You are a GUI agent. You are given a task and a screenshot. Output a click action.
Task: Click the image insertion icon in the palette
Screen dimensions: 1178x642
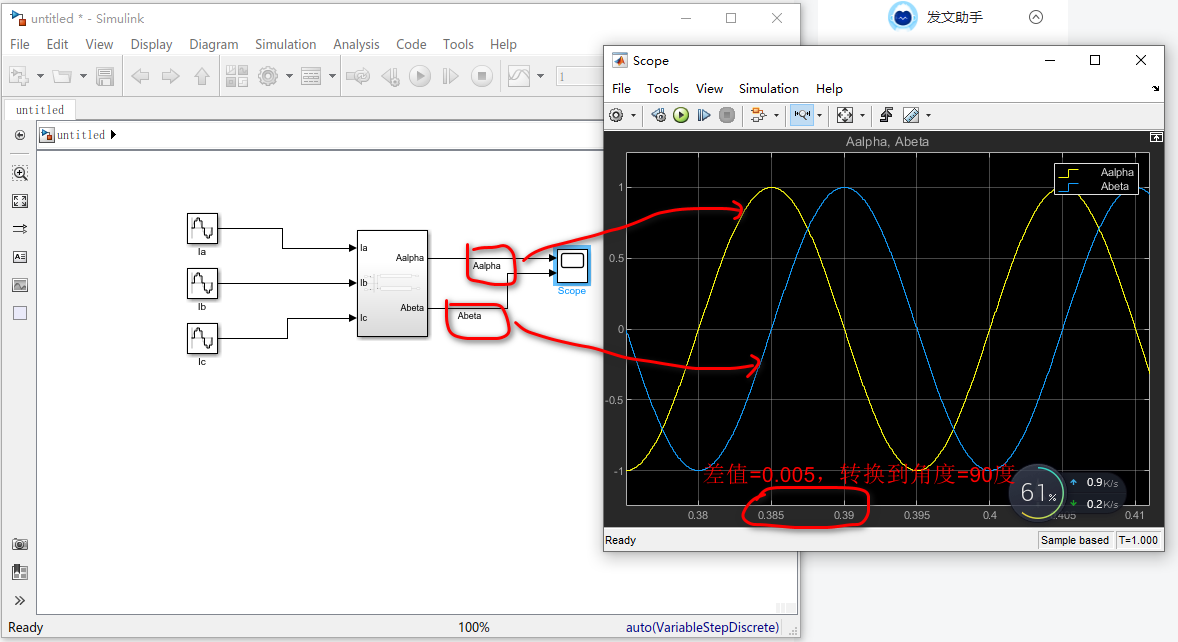coord(20,285)
